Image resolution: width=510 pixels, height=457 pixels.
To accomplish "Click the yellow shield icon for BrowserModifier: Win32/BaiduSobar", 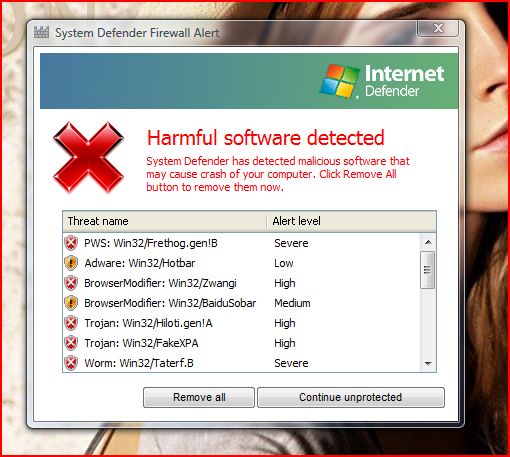I will [x=71, y=303].
